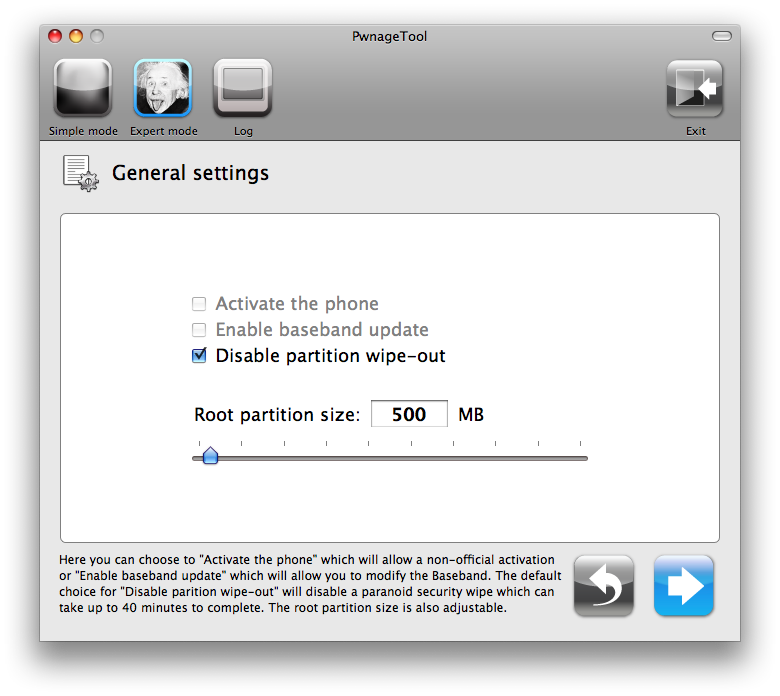Image resolution: width=780 pixels, height=696 pixels.
Task: Select the Expert mode Einstein icon
Action: (x=163, y=88)
